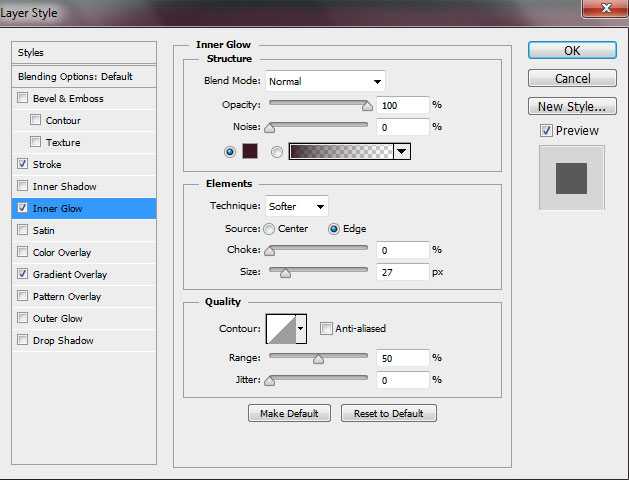Enable the Drop Shadow checkbox

23,341
